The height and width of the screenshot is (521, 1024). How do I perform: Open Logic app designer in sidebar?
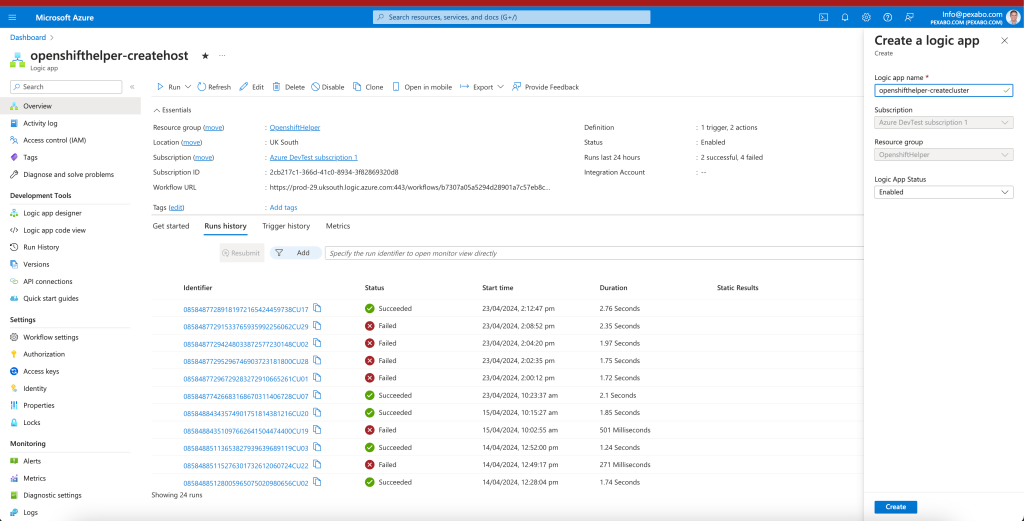tap(52, 213)
